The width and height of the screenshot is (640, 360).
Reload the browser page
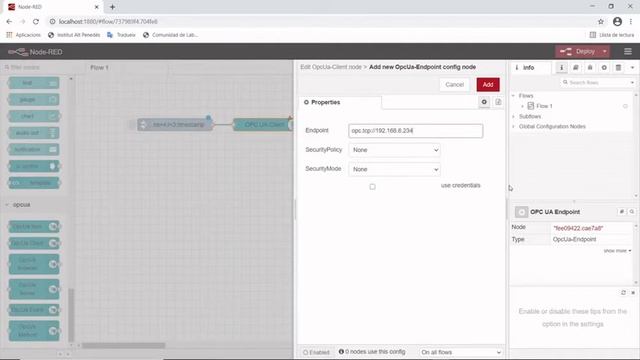coord(36,22)
